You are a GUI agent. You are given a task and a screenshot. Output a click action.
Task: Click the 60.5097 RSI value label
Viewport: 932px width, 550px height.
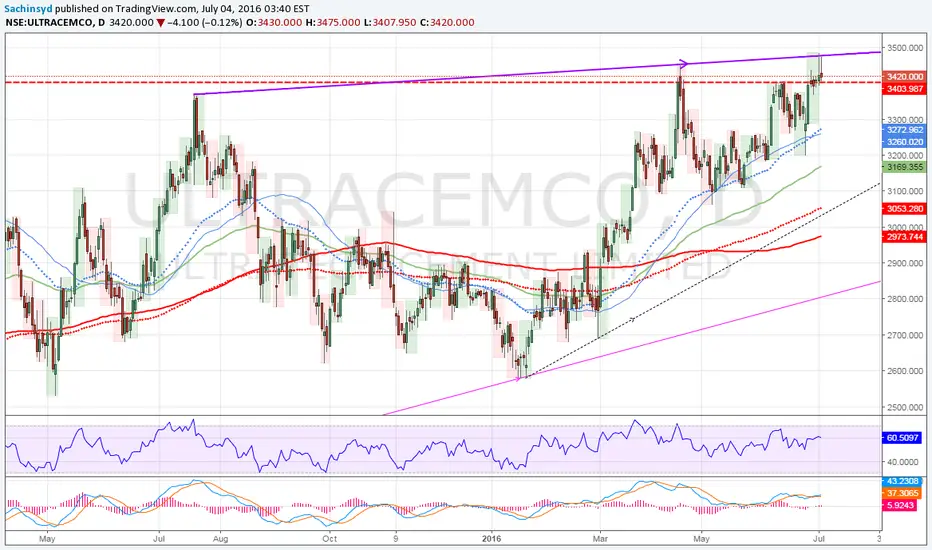tap(902, 438)
